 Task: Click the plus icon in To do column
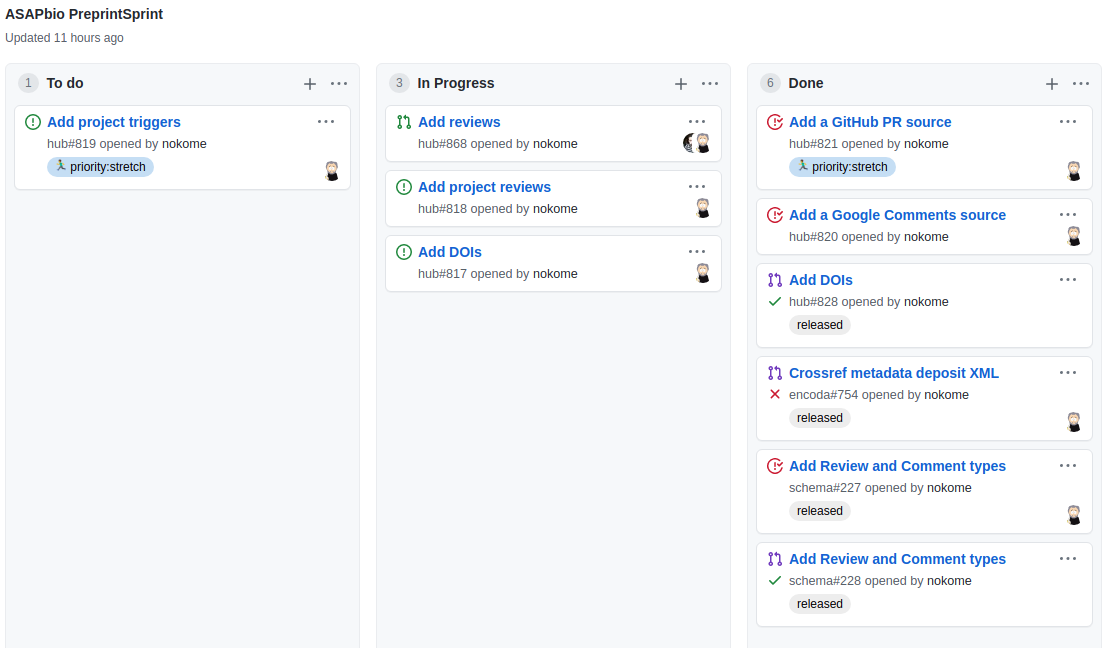[310, 84]
